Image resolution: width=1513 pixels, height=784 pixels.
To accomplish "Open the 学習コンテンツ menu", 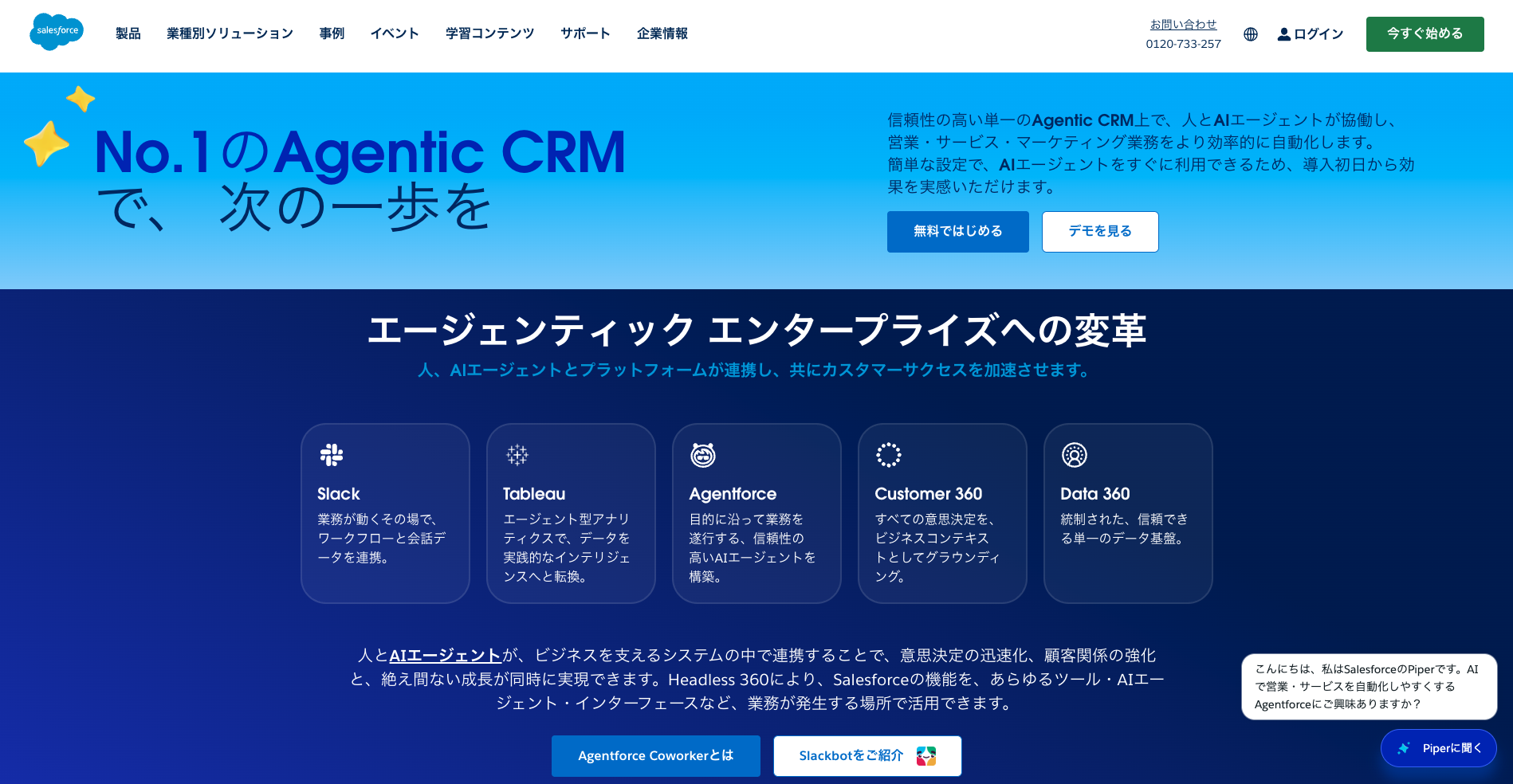I will pos(489,33).
